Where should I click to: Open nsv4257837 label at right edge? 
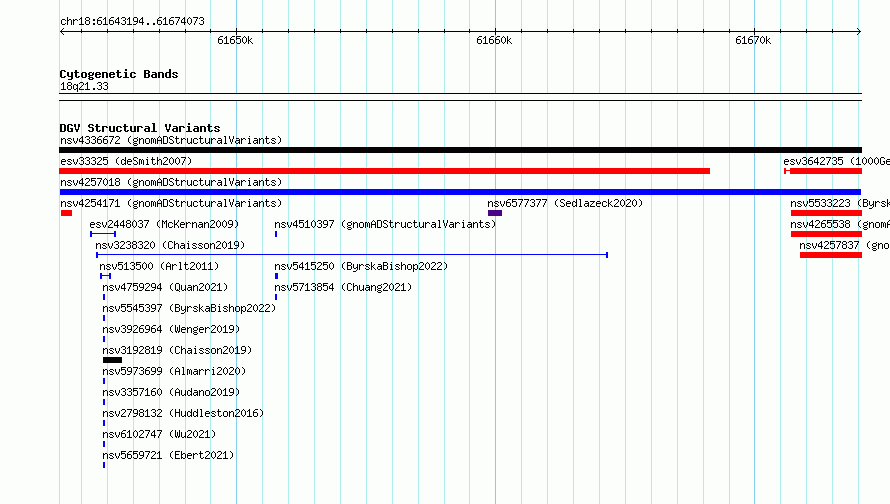845,245
